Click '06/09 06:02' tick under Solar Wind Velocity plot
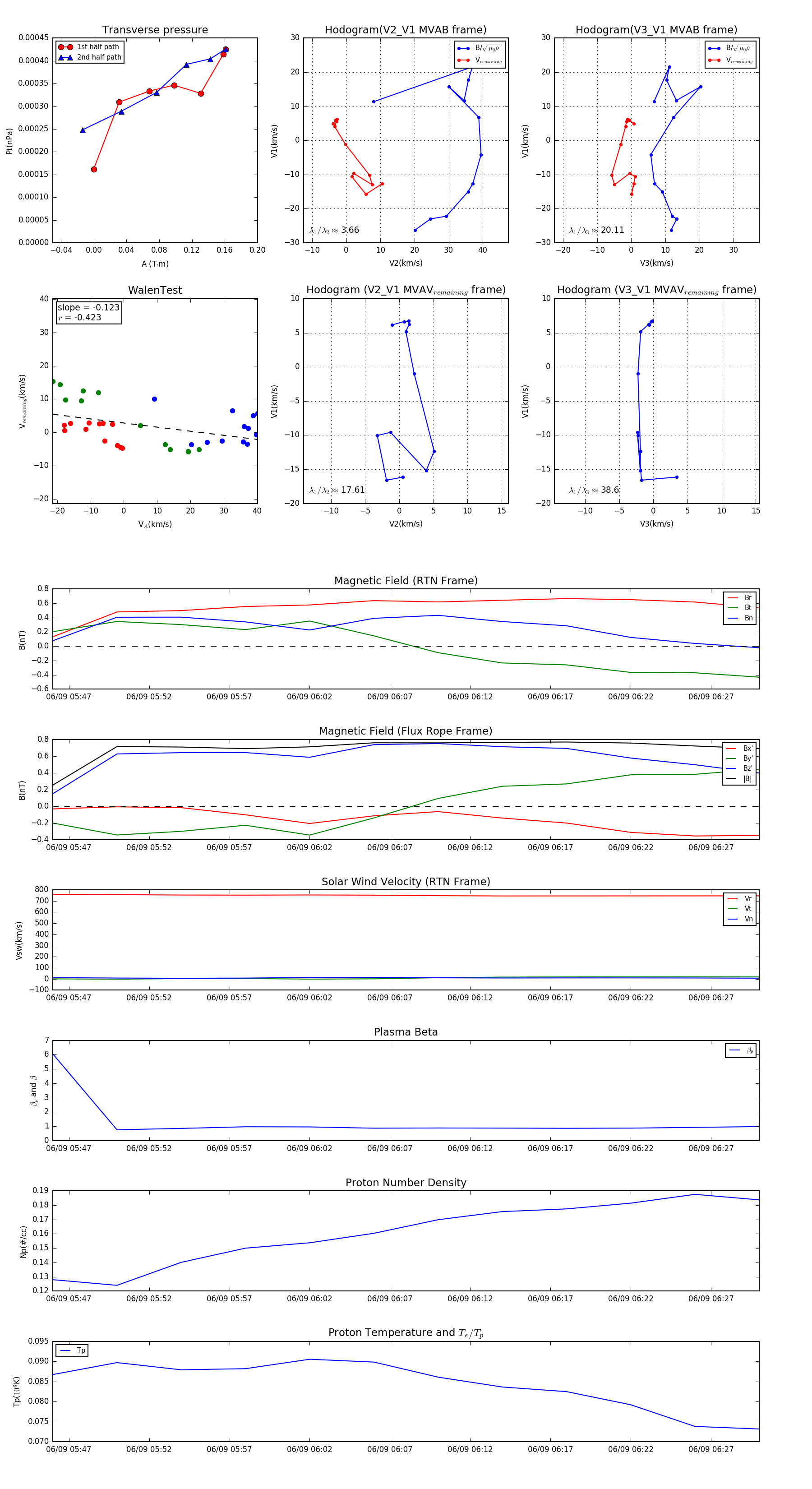Screen dimensions: 812x1489 point(309,998)
